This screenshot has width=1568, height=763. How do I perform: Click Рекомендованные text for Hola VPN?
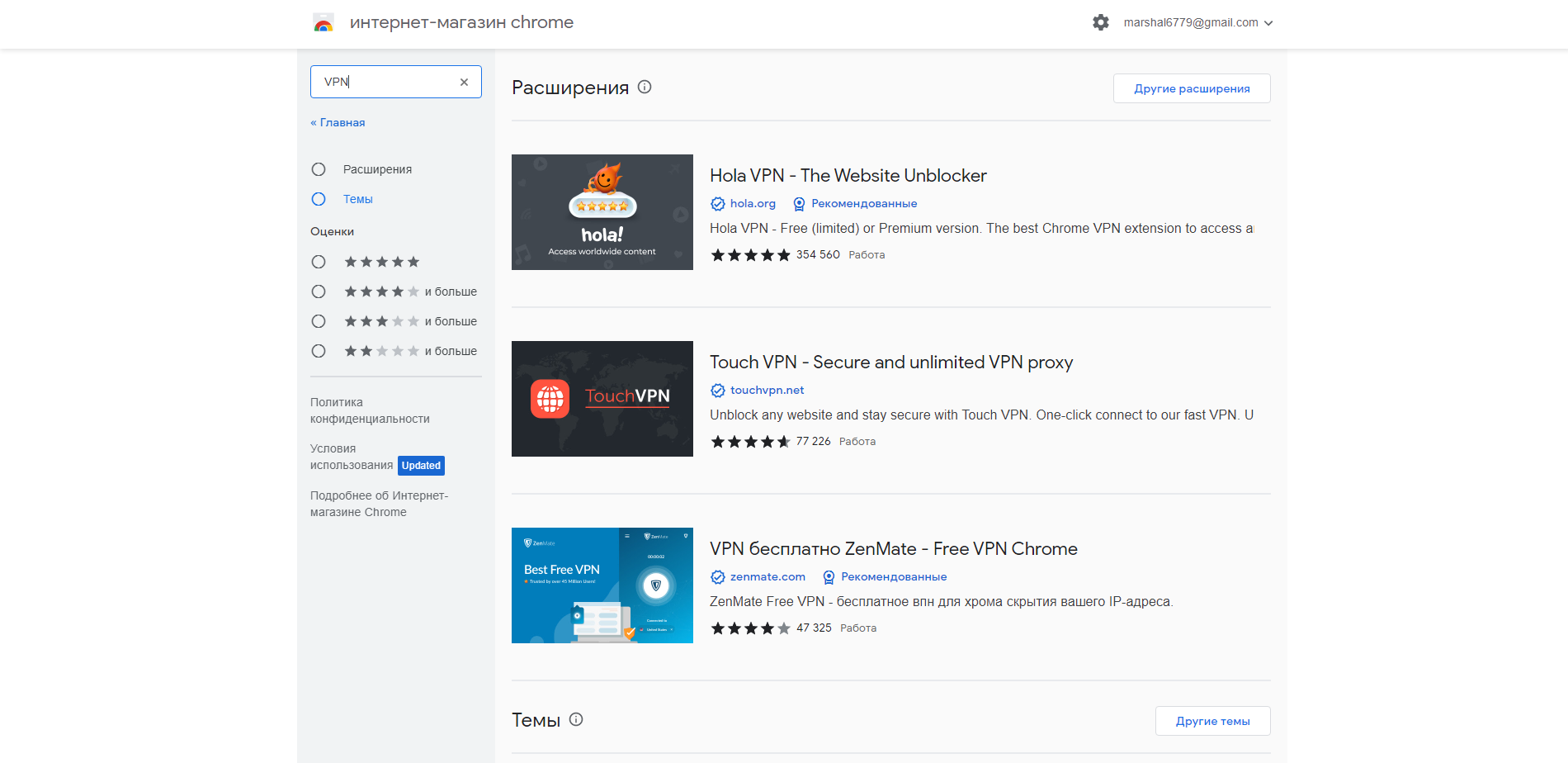(864, 203)
